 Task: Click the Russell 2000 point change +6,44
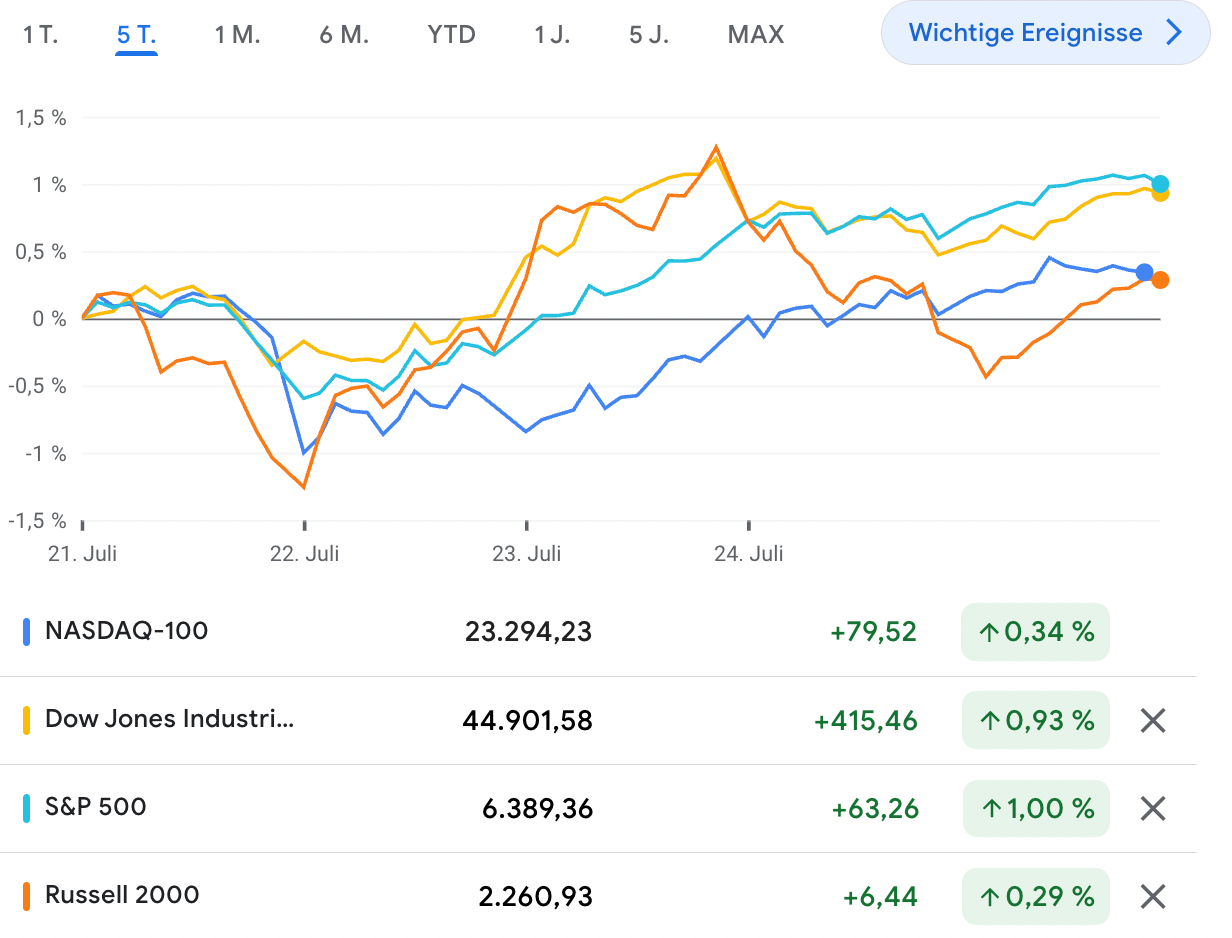(x=881, y=896)
